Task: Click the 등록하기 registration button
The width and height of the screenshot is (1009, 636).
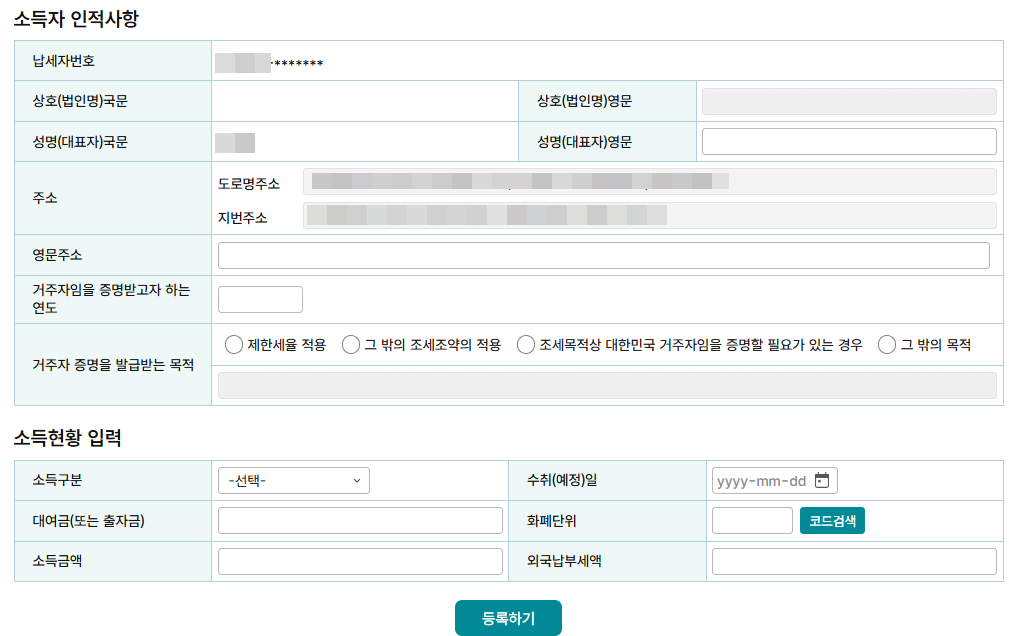Action: [x=508, y=618]
